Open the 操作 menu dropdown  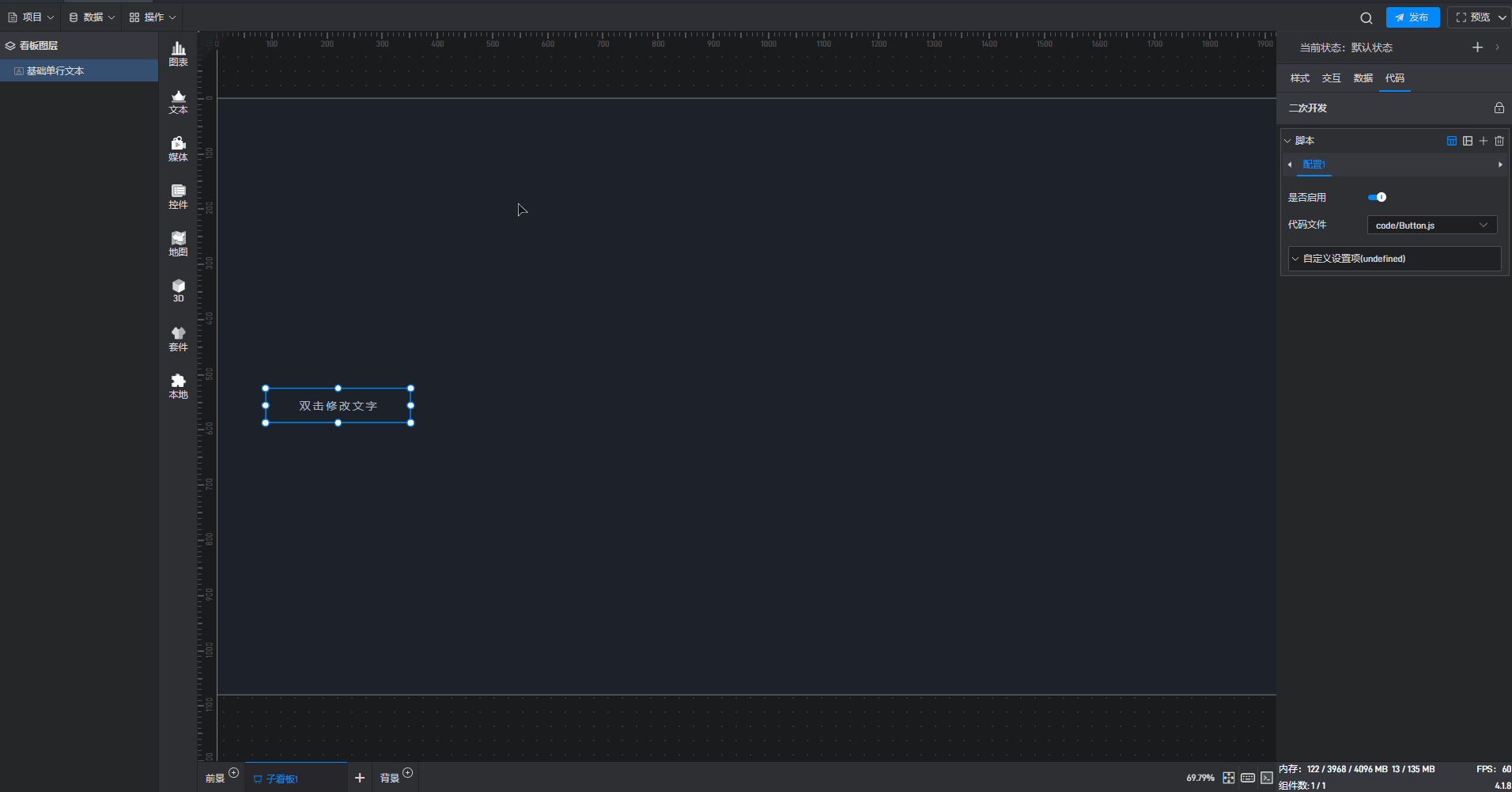click(x=153, y=17)
